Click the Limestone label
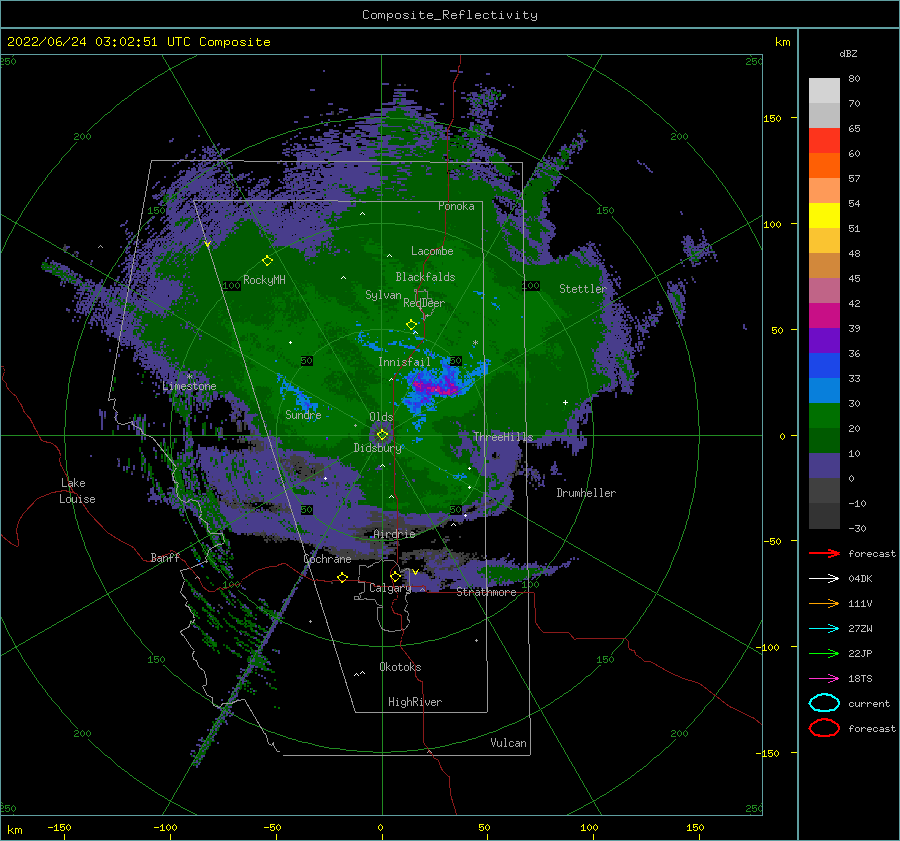Screen dimensions: 900x841 click(189, 386)
